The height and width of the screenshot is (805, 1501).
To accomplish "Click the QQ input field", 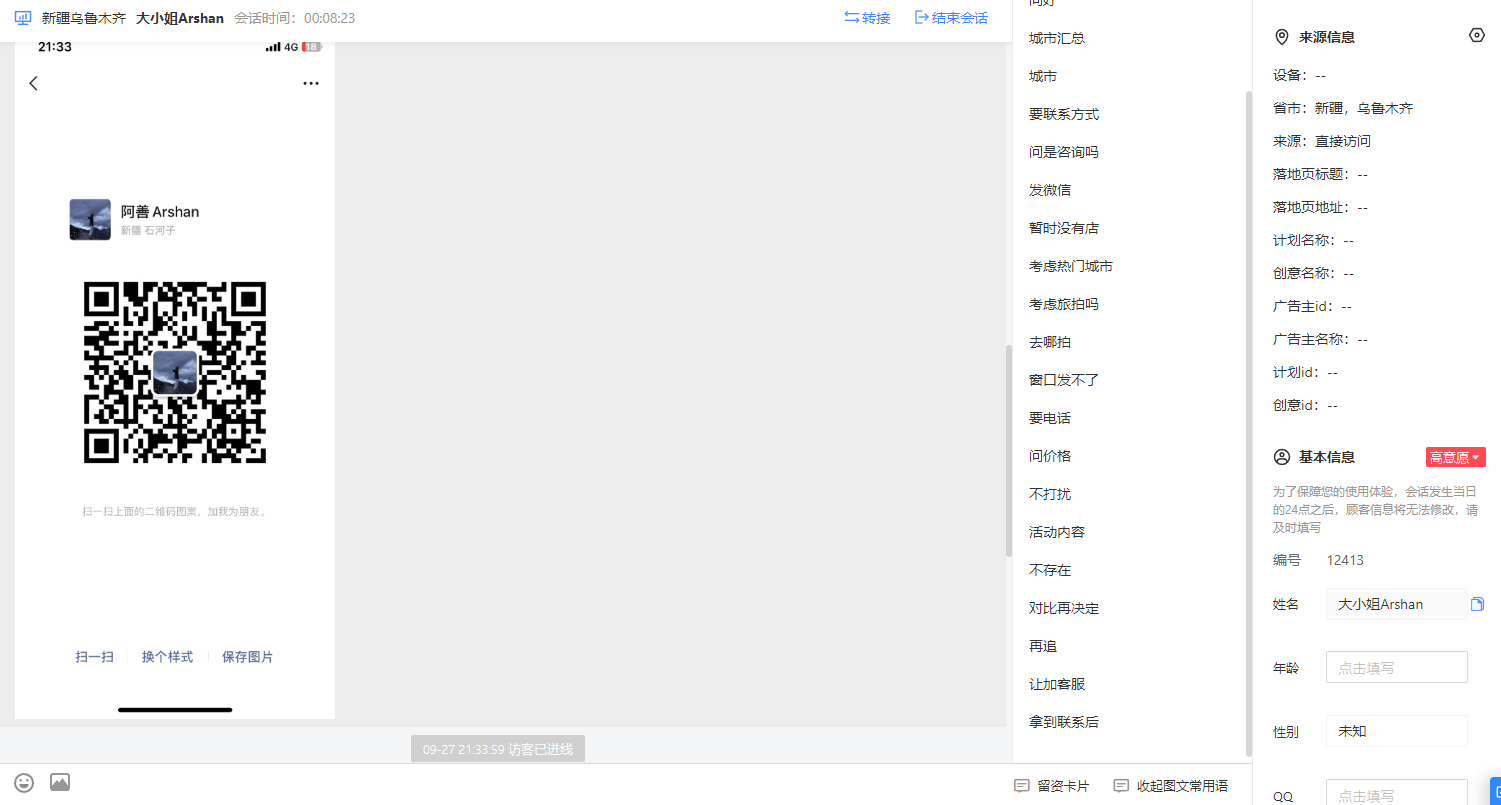I will click(1396, 794).
